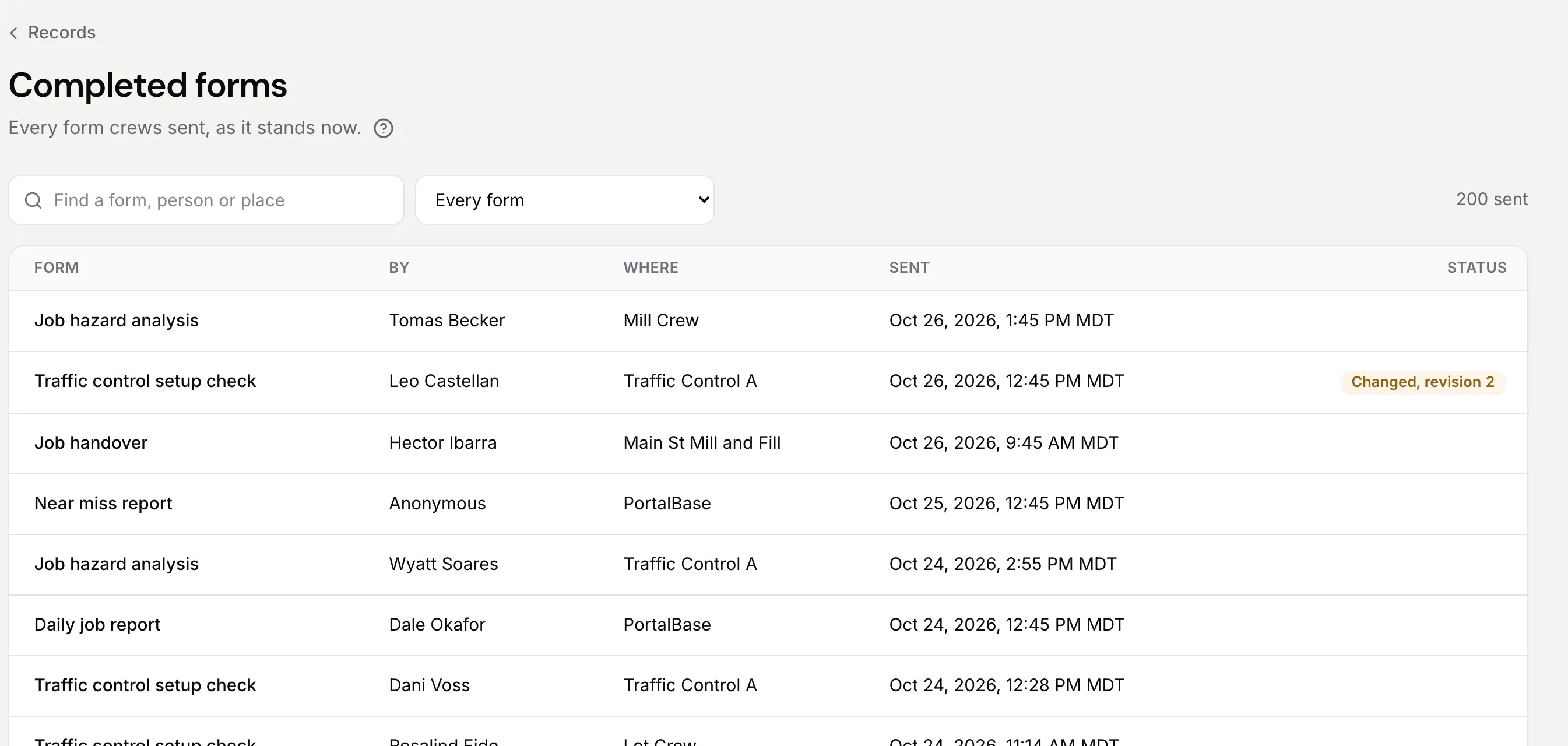Click the STATUS column header

point(1476,268)
